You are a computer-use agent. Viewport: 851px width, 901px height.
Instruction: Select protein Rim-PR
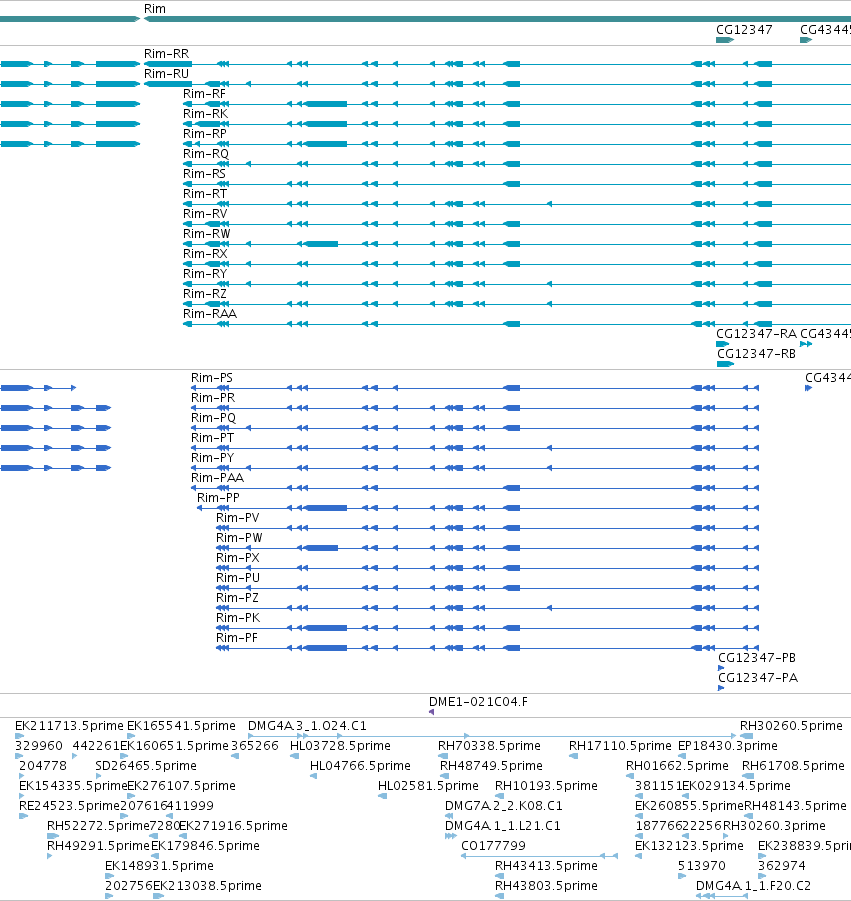213,398
